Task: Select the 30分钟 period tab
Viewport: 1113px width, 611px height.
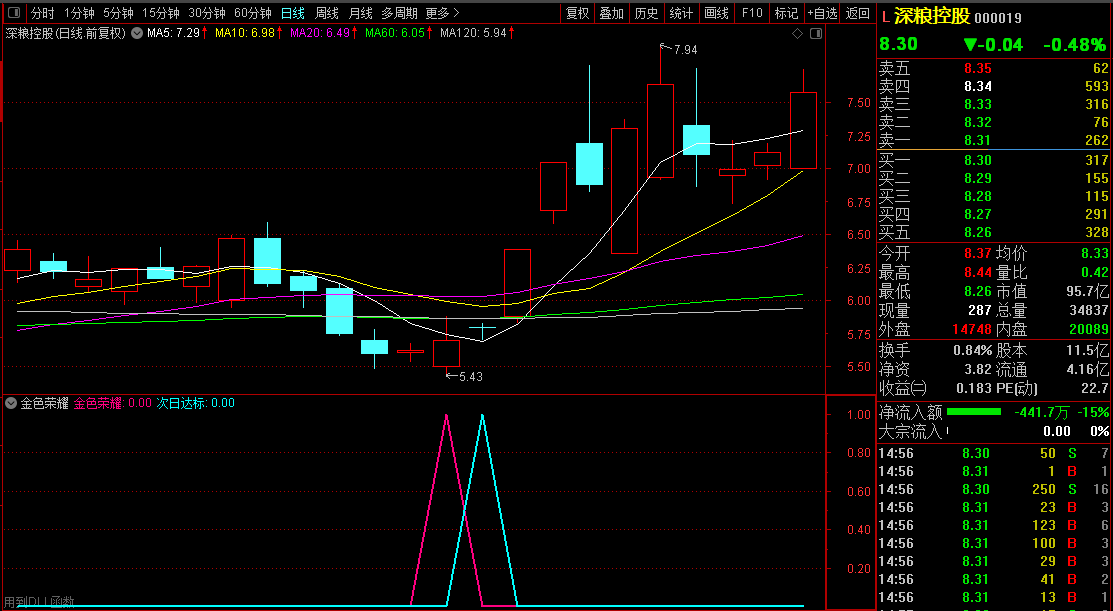Action: click(x=207, y=13)
